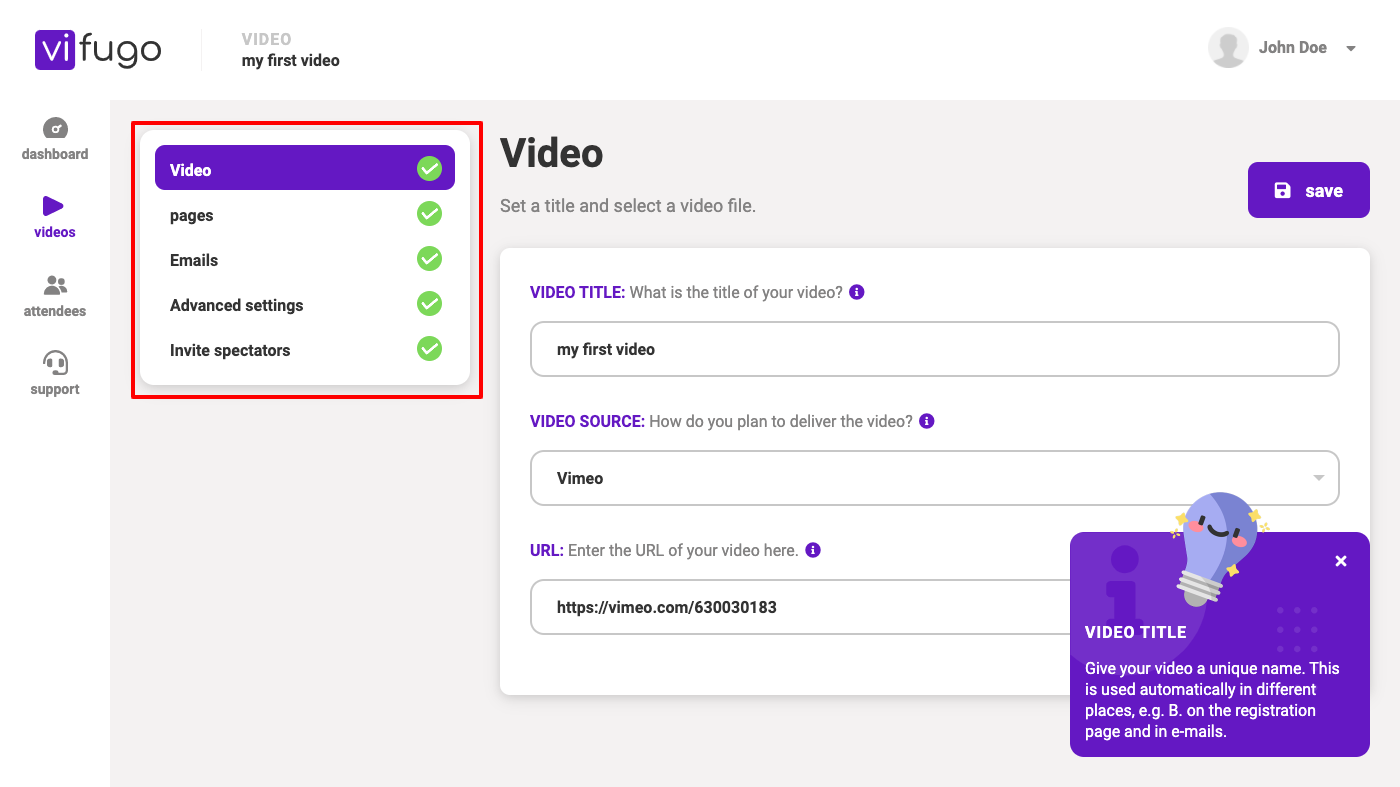Click the 'Video' page heading
1400x787 pixels.
pos(552,153)
